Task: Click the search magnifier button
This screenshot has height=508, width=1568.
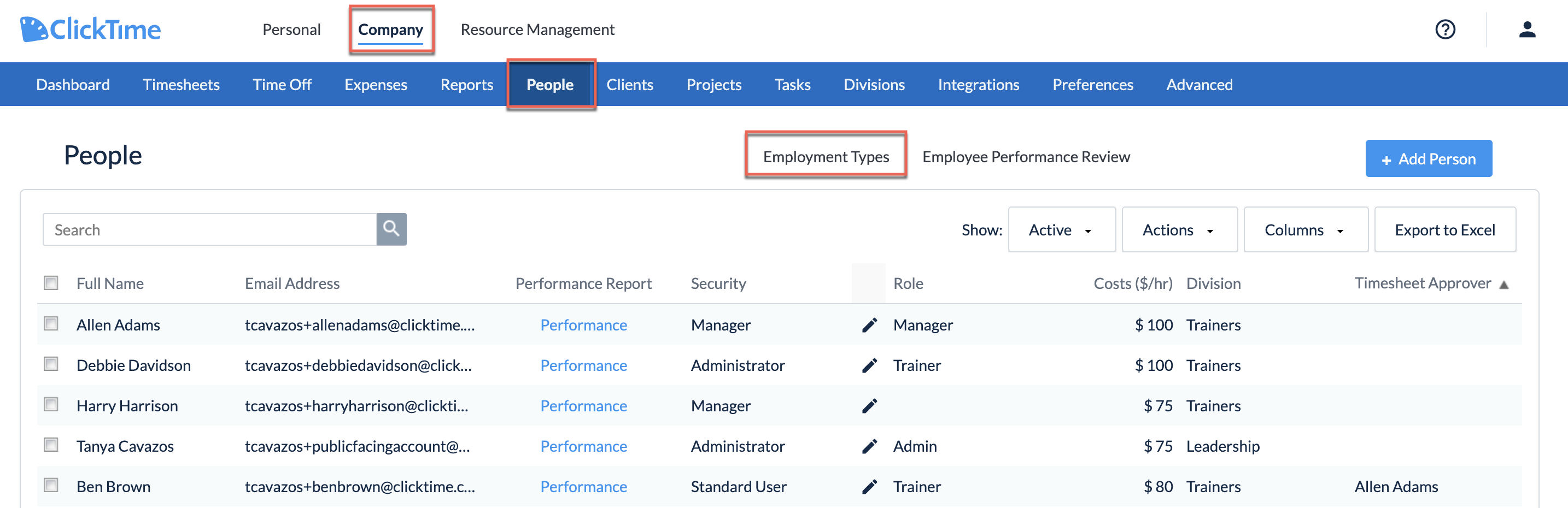Action: click(x=391, y=229)
